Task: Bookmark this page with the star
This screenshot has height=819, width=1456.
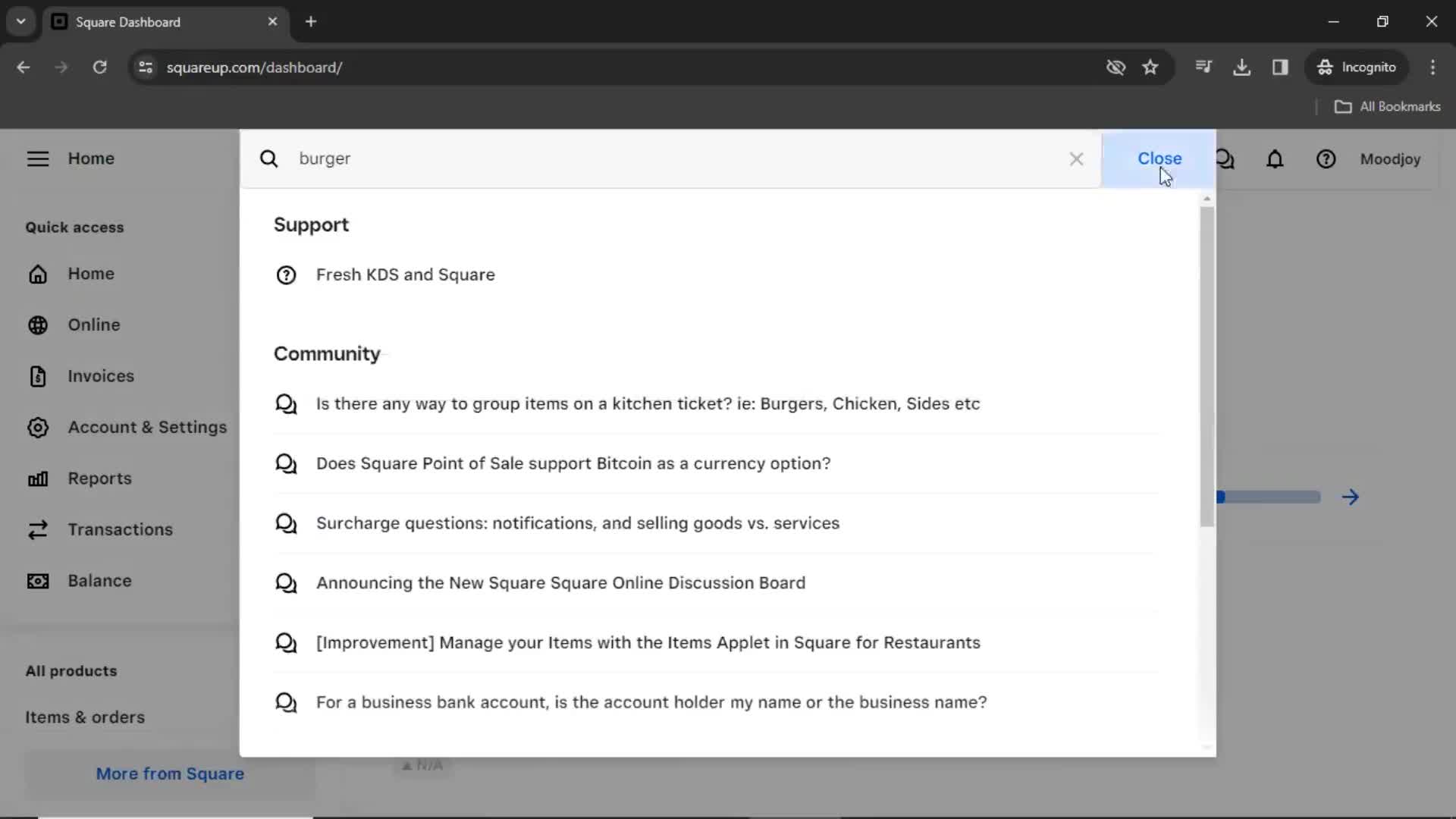Action: pos(1150,67)
